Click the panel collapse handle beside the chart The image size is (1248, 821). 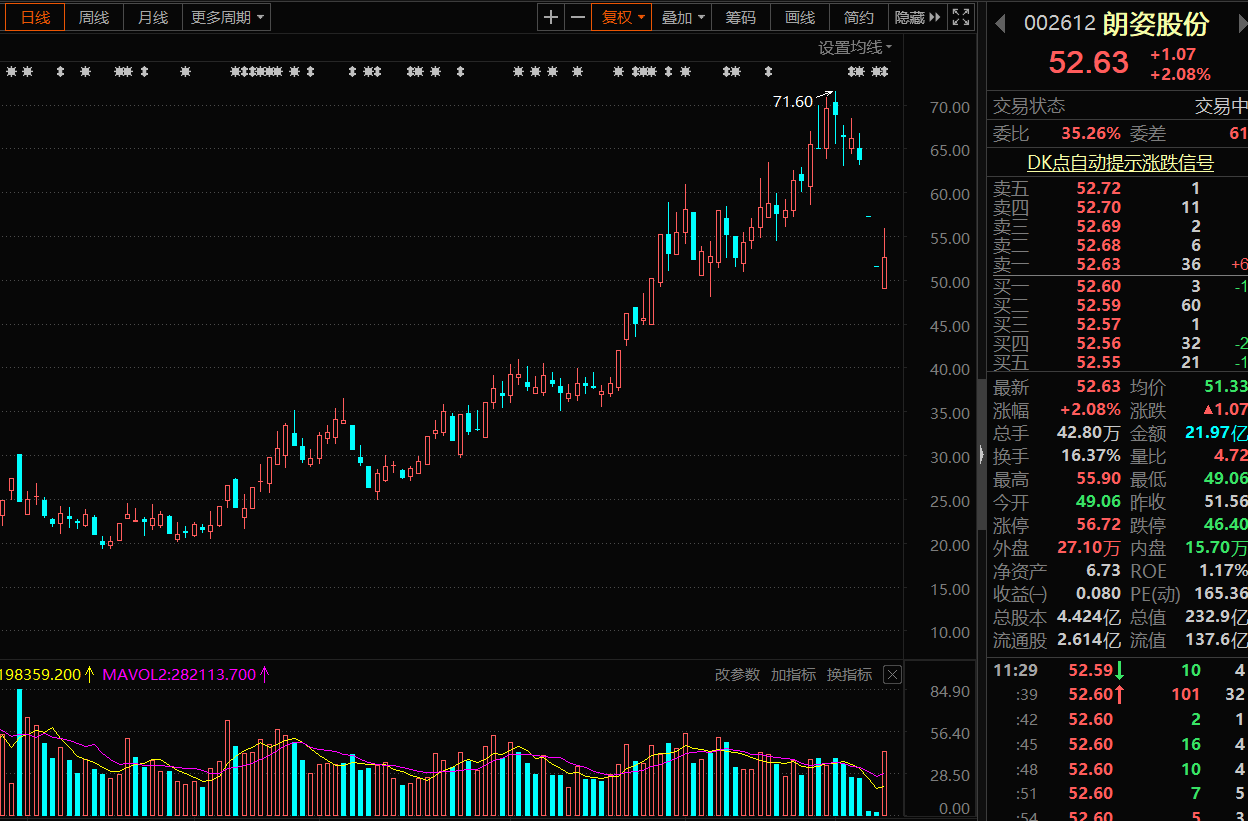click(981, 455)
